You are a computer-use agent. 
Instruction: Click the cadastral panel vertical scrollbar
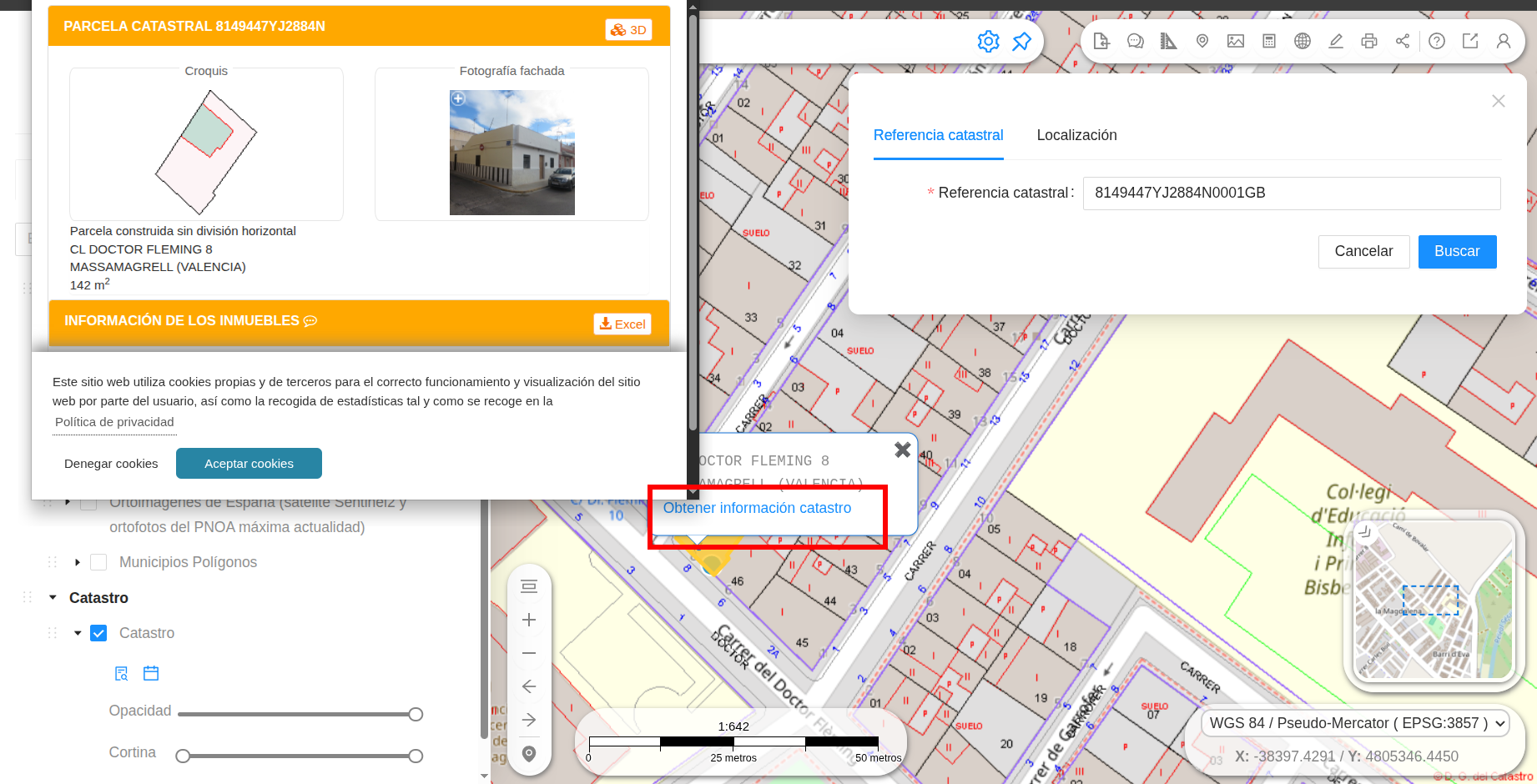(693, 221)
